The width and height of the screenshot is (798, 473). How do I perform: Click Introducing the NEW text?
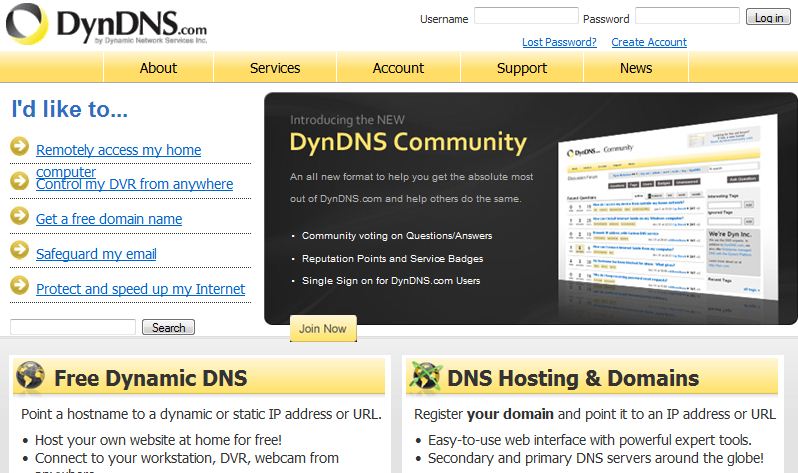coord(348,120)
